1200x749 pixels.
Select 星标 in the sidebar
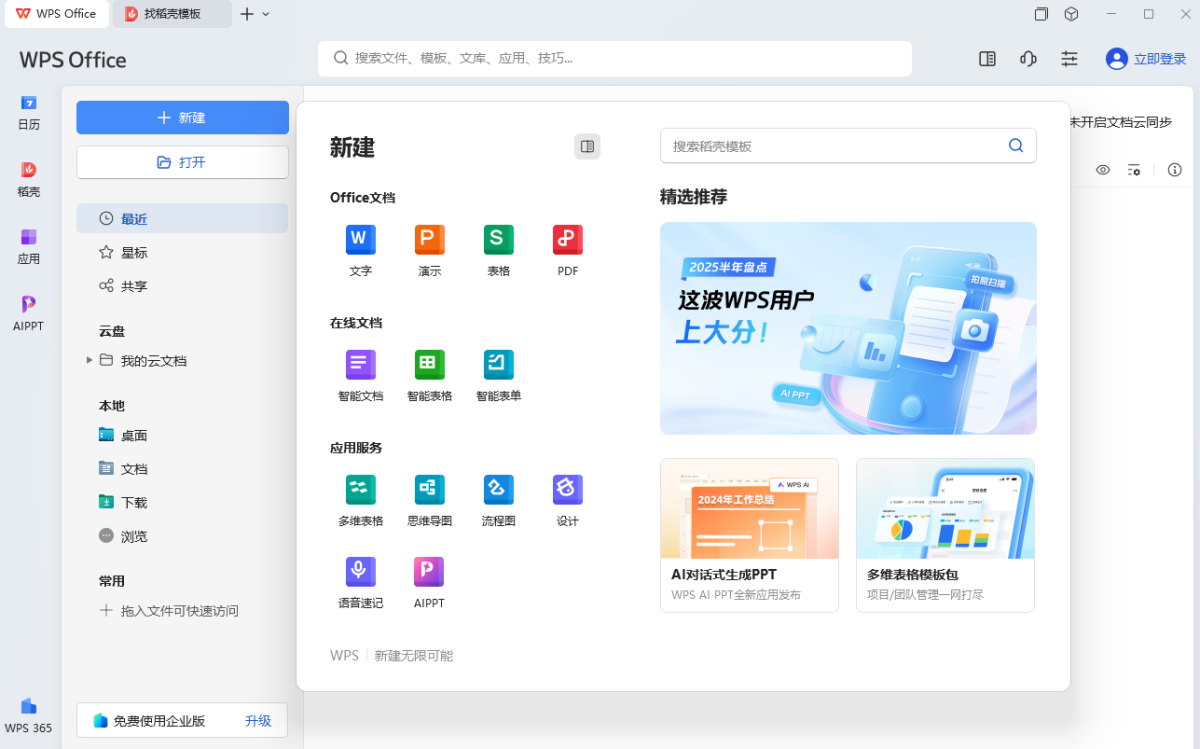point(134,253)
